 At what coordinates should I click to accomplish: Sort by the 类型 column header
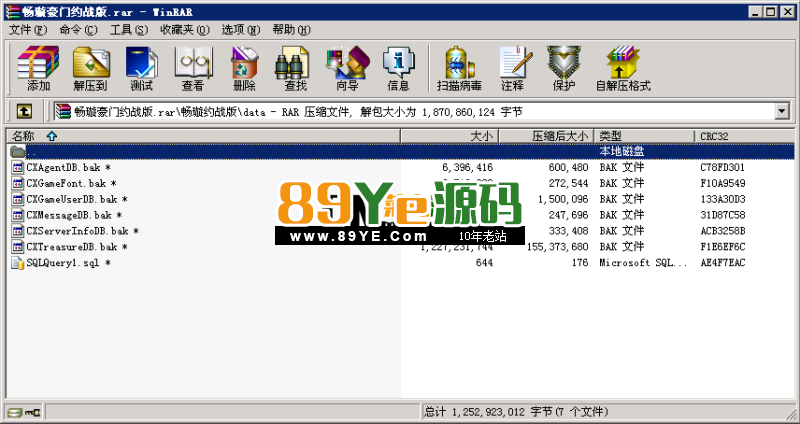(644, 136)
